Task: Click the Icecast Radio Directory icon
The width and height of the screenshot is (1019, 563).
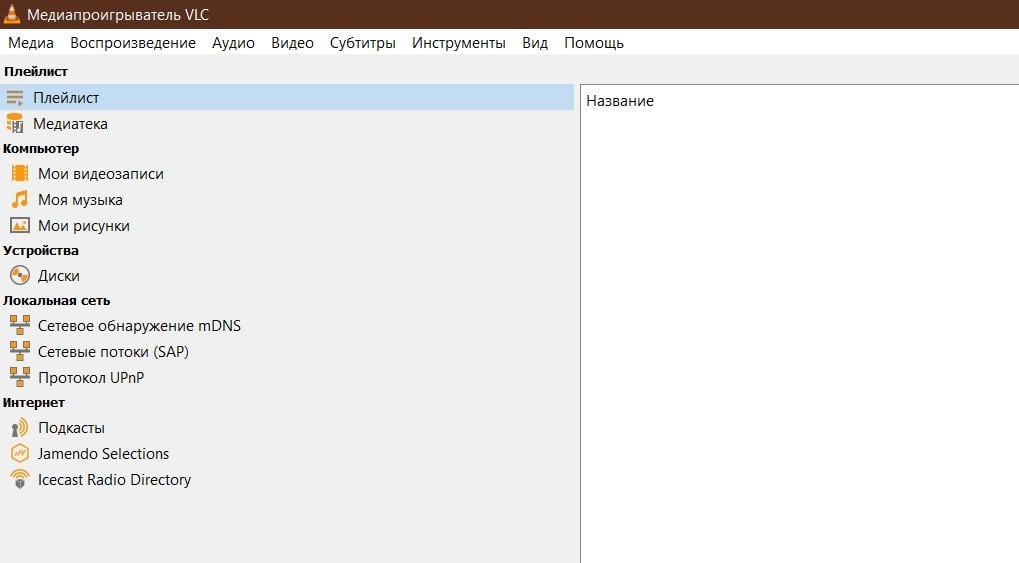Action: tap(19, 479)
